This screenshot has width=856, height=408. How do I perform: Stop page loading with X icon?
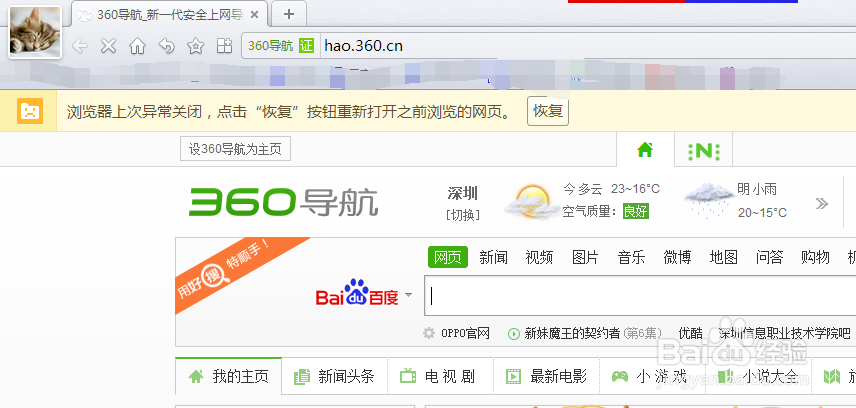(109, 46)
